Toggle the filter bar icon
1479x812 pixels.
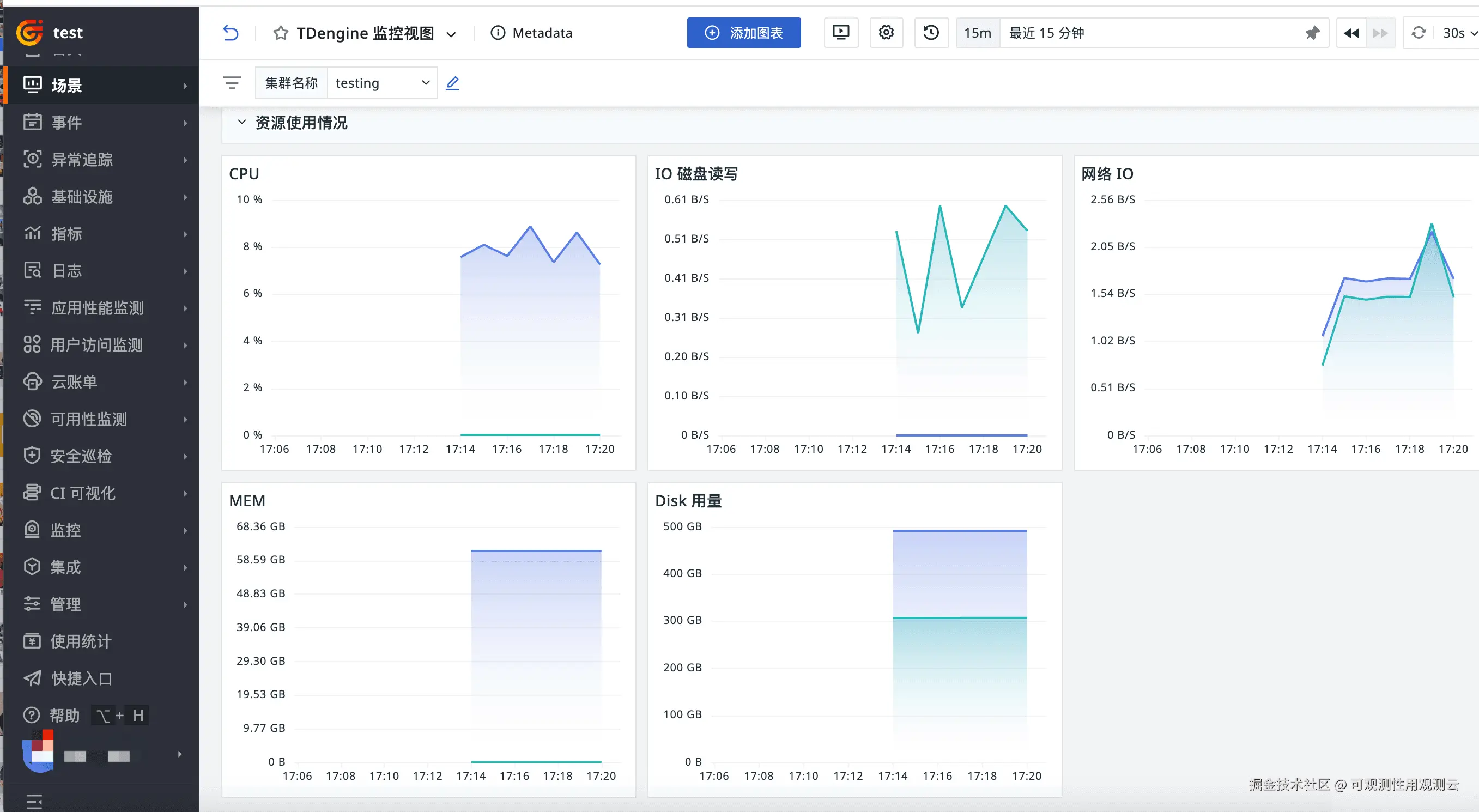(x=232, y=83)
